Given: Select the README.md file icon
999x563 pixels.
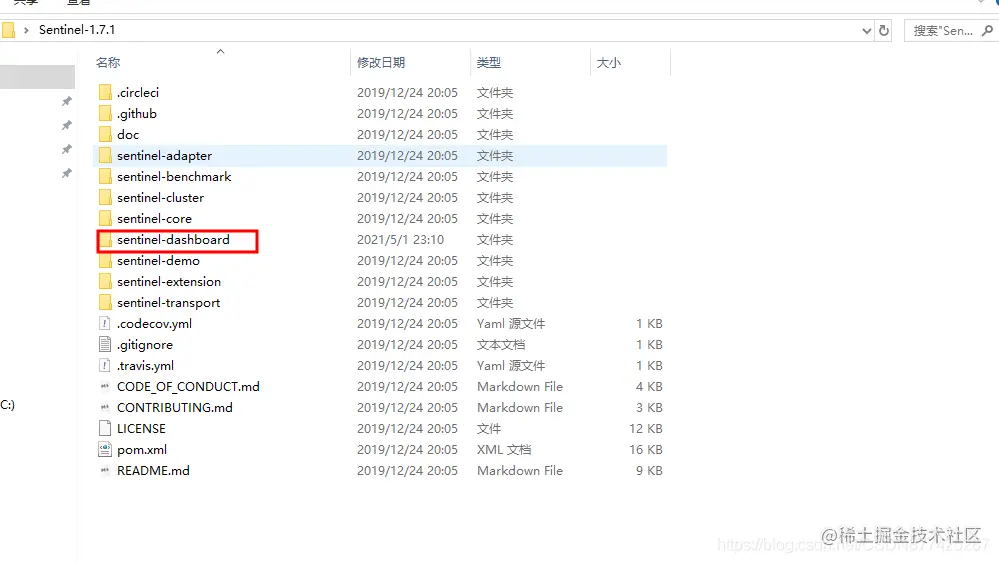Looking at the screenshot, I should point(105,471).
